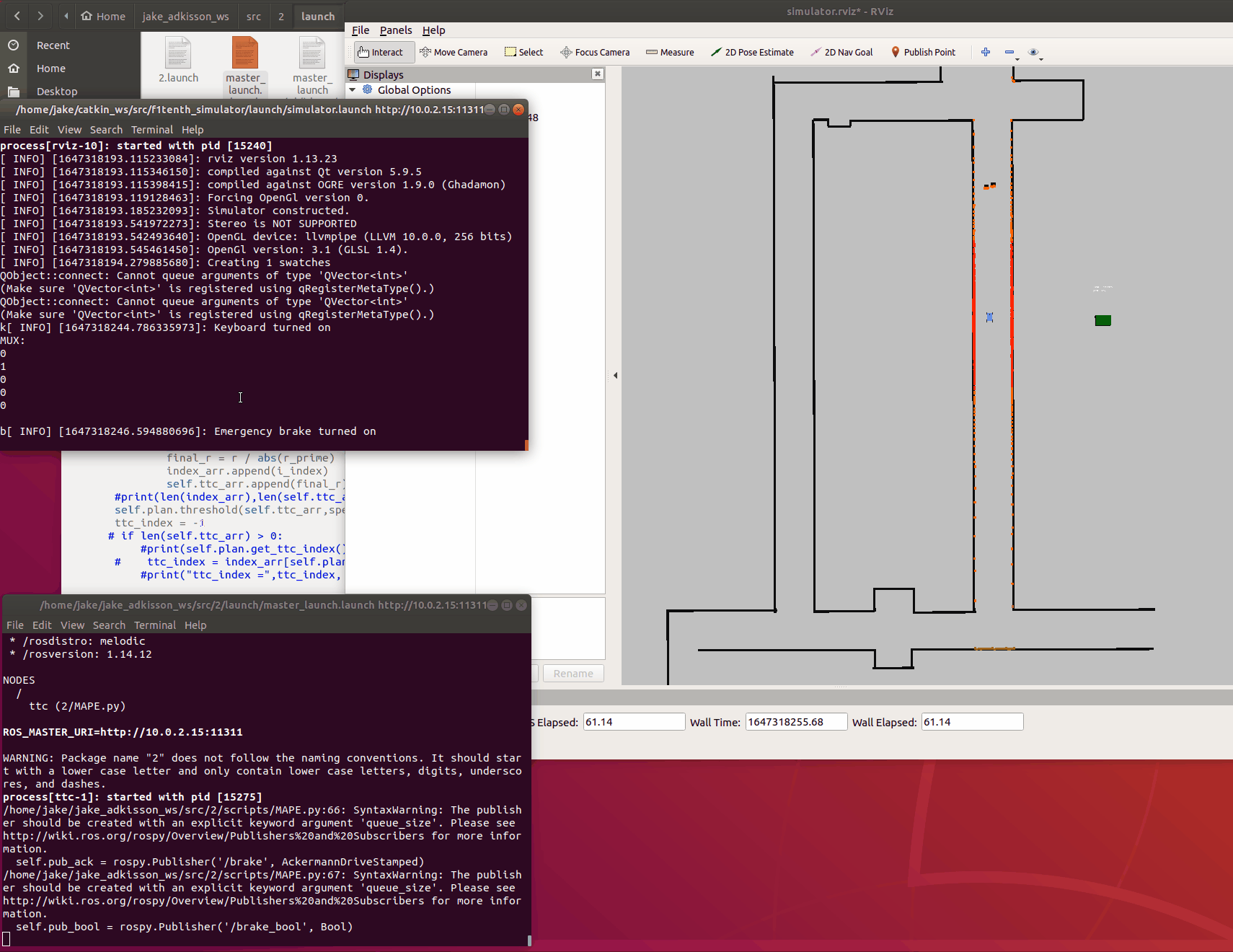Activate the Interact tool in RViz

[x=384, y=53]
